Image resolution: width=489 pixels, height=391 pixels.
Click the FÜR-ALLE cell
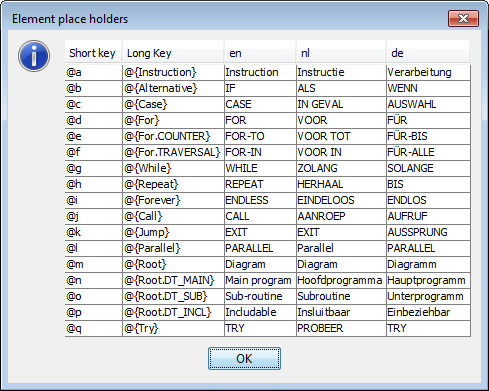pyautogui.click(x=428, y=152)
